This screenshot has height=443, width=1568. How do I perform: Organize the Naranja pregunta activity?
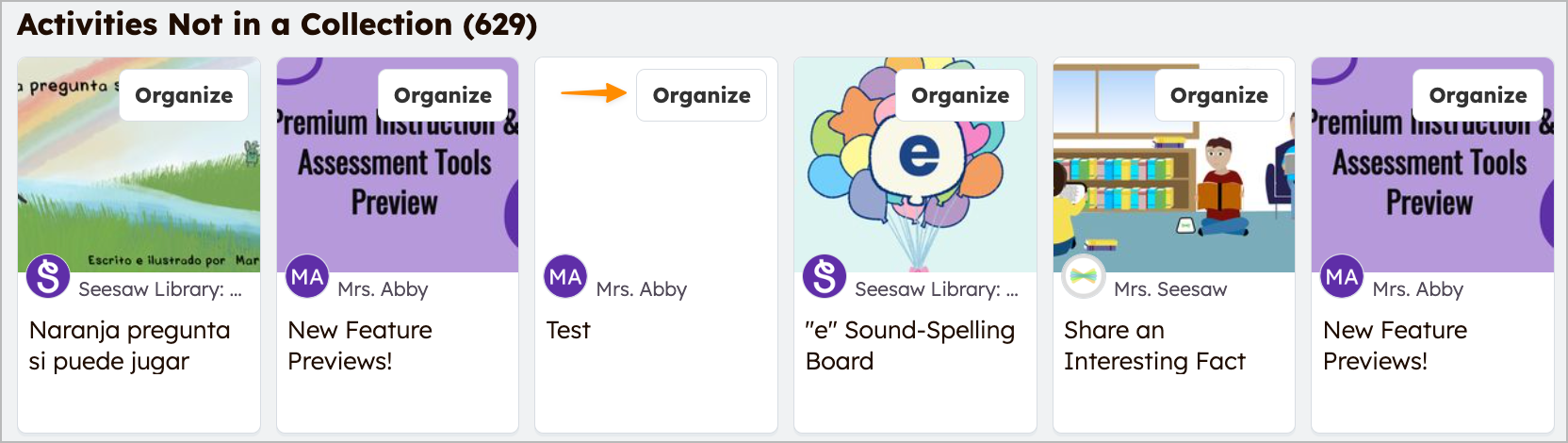pyautogui.click(x=184, y=95)
